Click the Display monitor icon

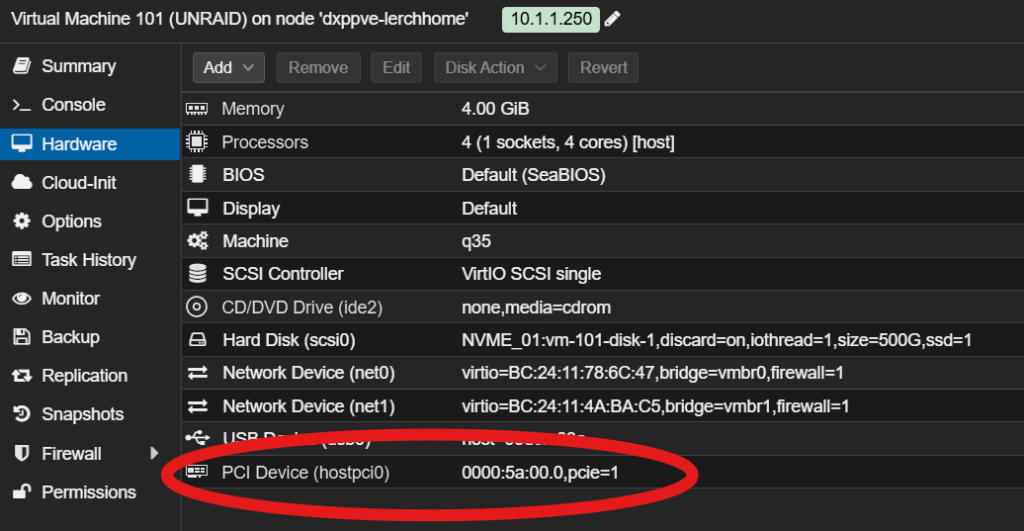tap(197, 208)
